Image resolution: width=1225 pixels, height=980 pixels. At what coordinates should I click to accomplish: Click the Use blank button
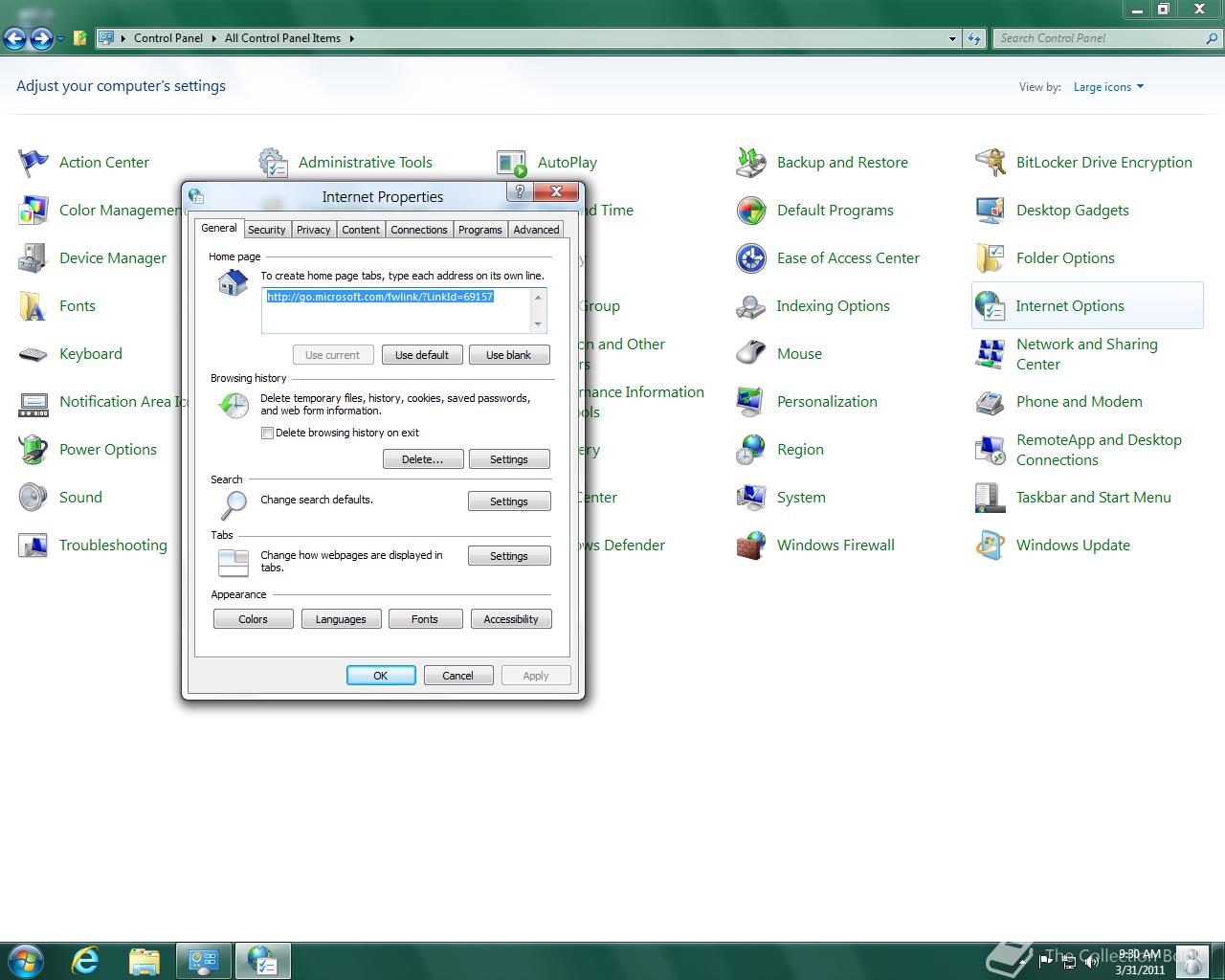(x=509, y=355)
